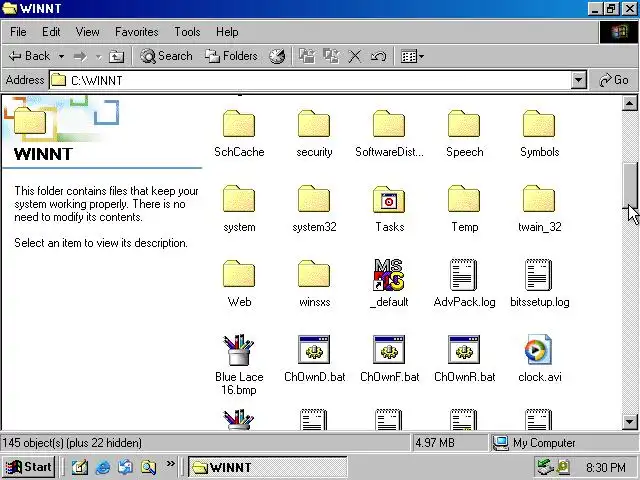Image resolution: width=640 pixels, height=480 pixels.
Task: Open the Tools menu
Action: [187, 32]
